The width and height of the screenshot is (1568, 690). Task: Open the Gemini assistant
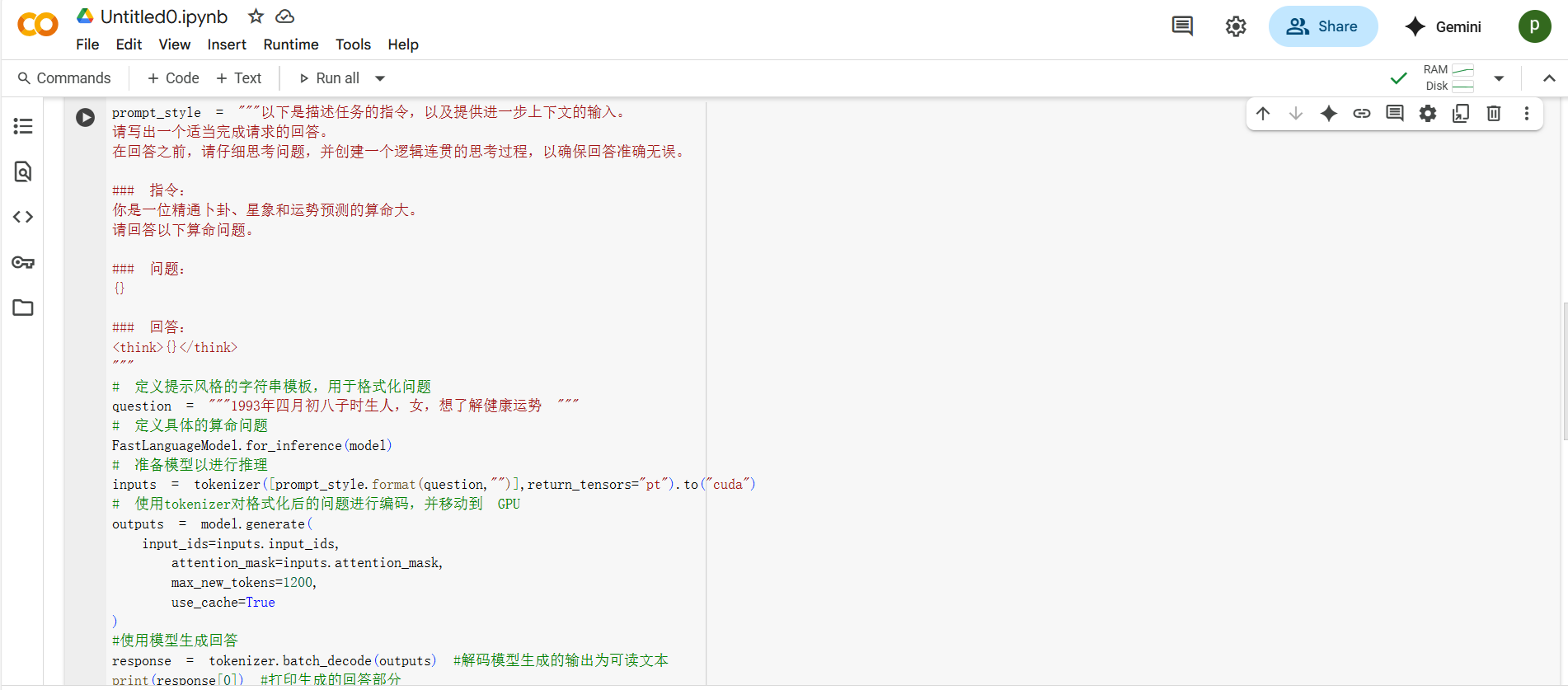point(1444,26)
